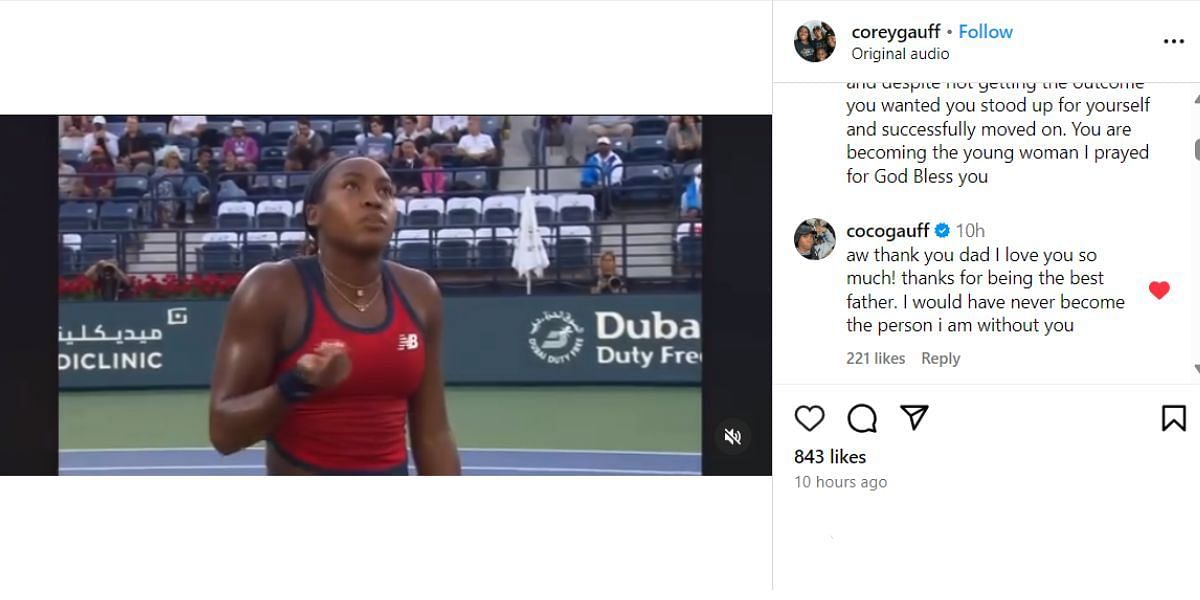Open Original audio link
Screen dimensions: 1200x600
[900, 54]
